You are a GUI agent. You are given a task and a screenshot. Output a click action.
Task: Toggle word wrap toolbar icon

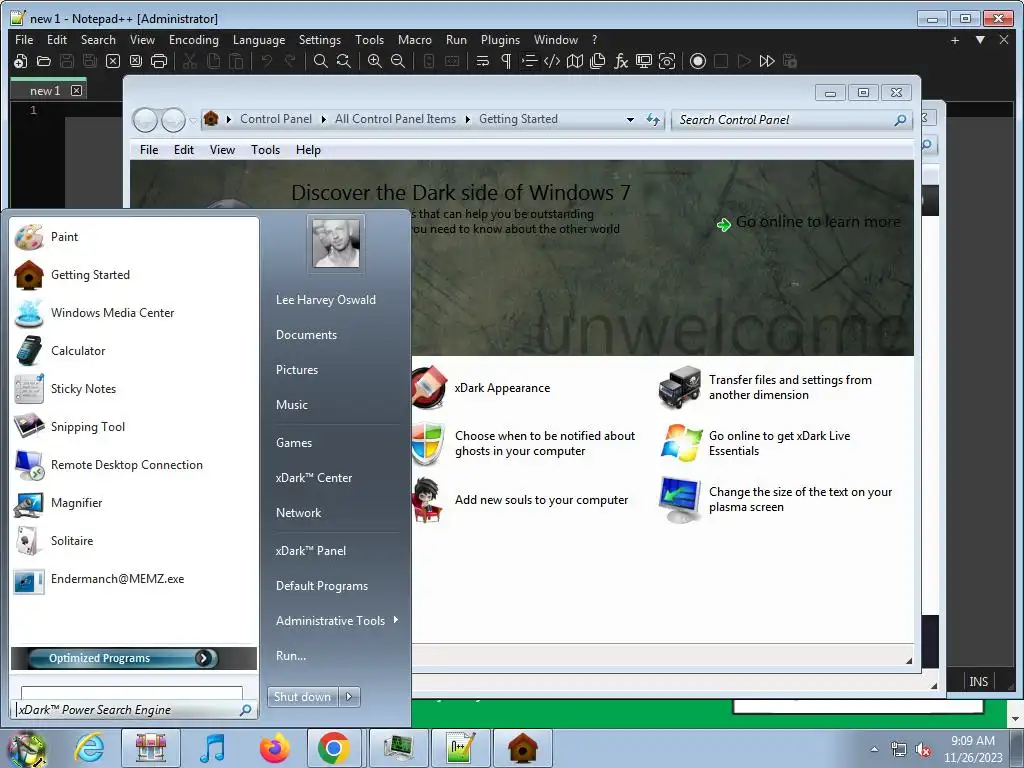(x=483, y=61)
